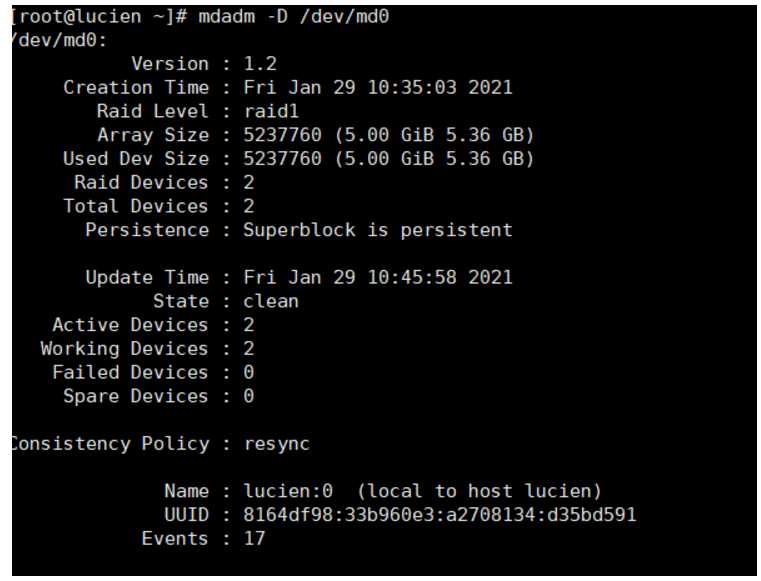761x581 pixels.
Task: Click the Creation Time timestamp value
Action: click(x=377, y=87)
